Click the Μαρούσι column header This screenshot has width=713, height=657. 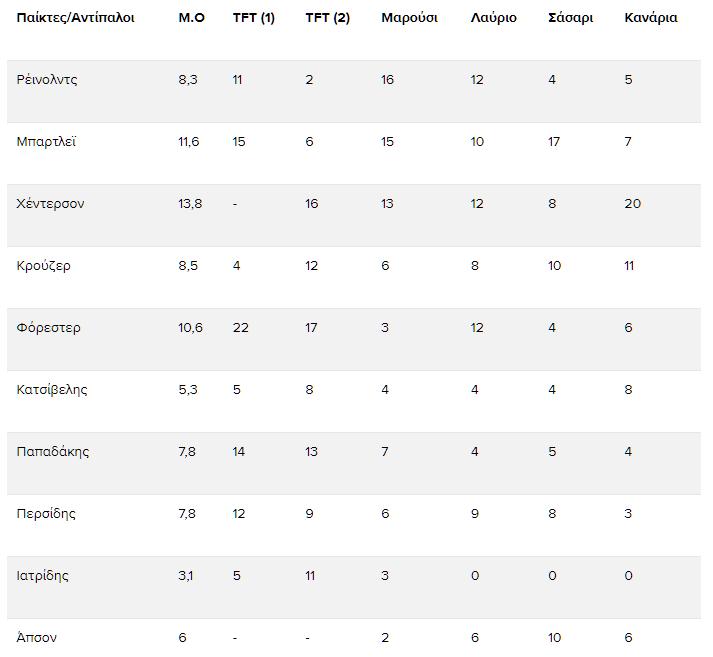409,18
